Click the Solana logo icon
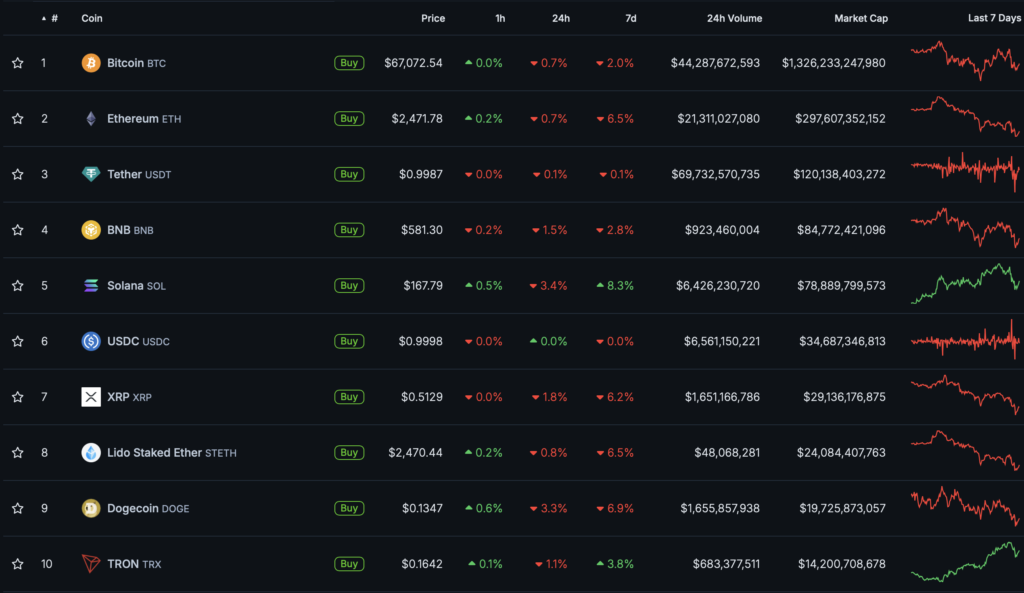Image resolution: width=1024 pixels, height=593 pixels. [91, 286]
